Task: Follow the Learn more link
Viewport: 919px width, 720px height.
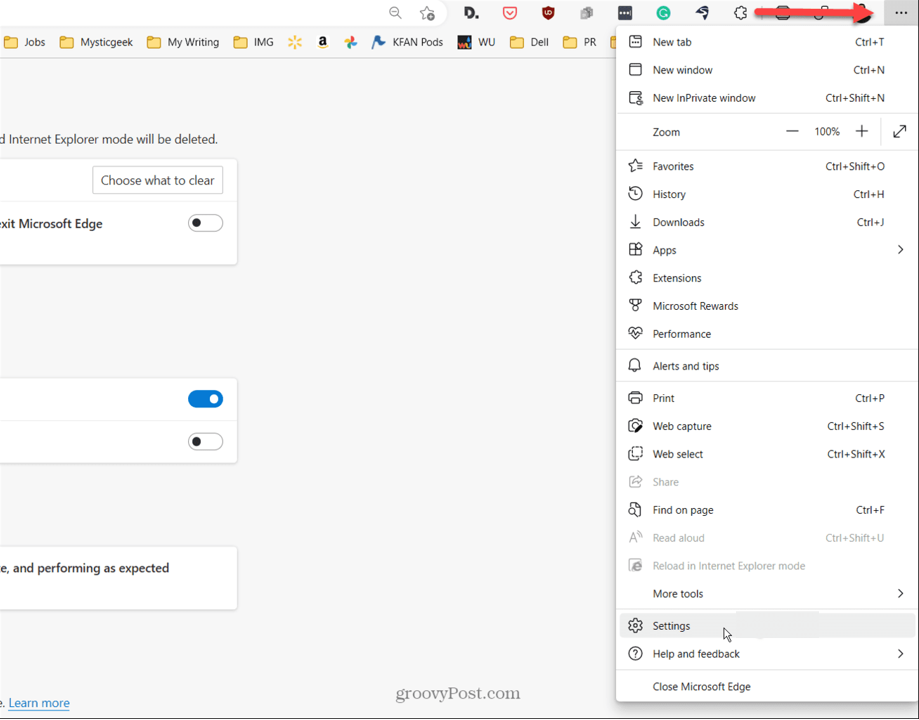Action: (39, 702)
